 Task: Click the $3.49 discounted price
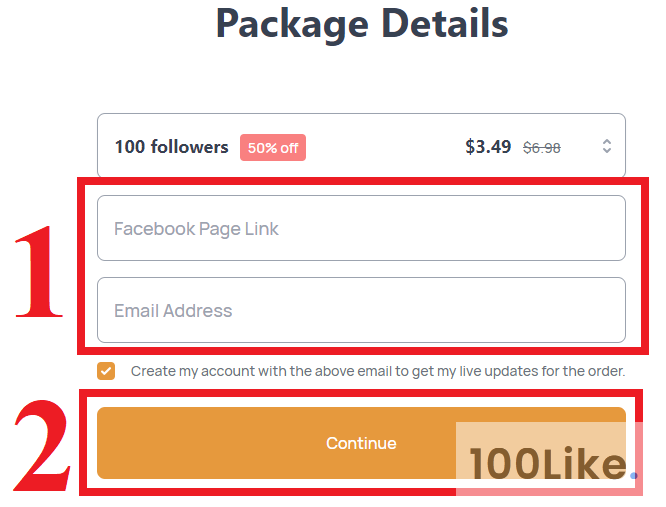(488, 147)
